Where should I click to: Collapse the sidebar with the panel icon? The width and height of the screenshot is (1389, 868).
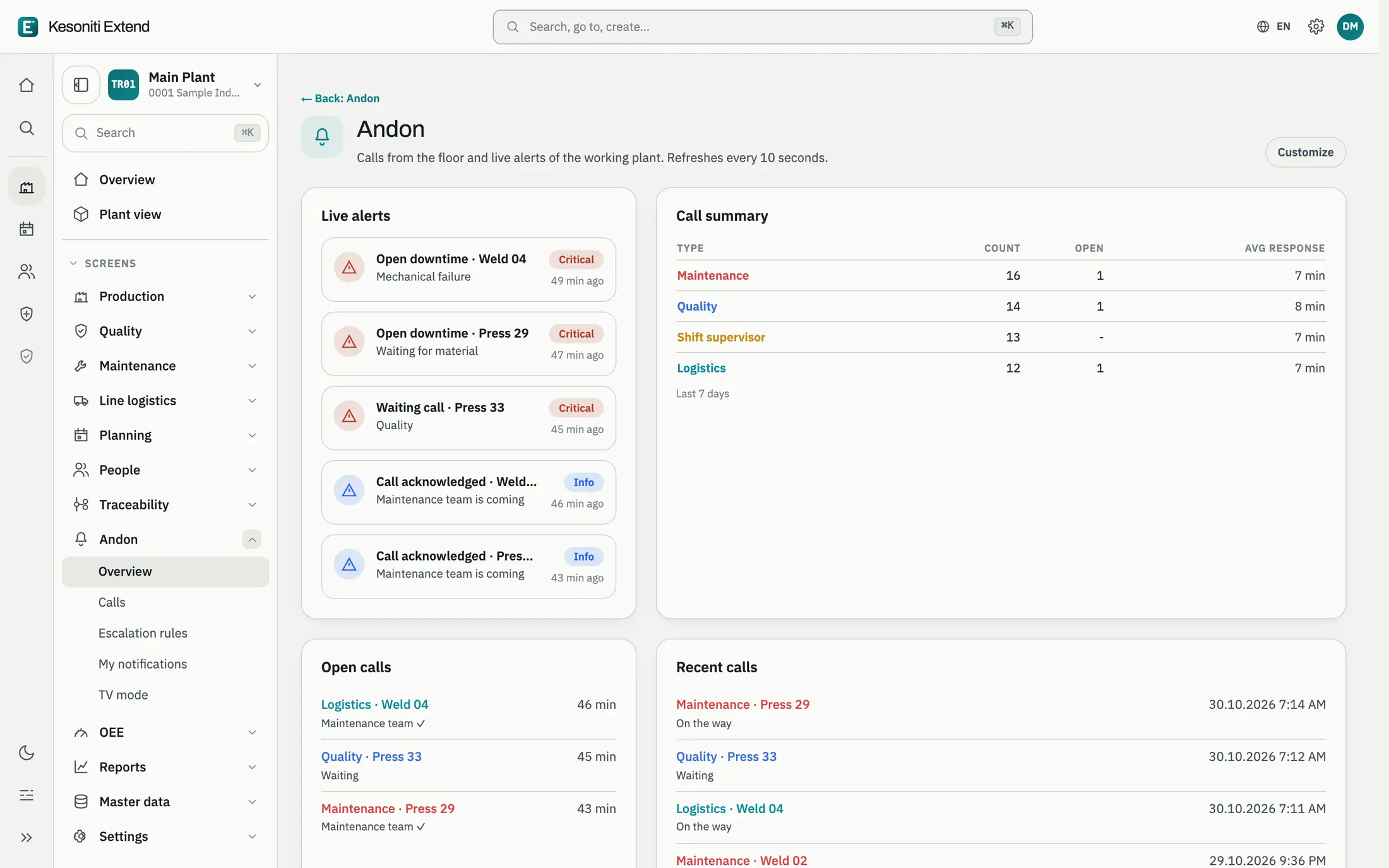pyautogui.click(x=81, y=85)
